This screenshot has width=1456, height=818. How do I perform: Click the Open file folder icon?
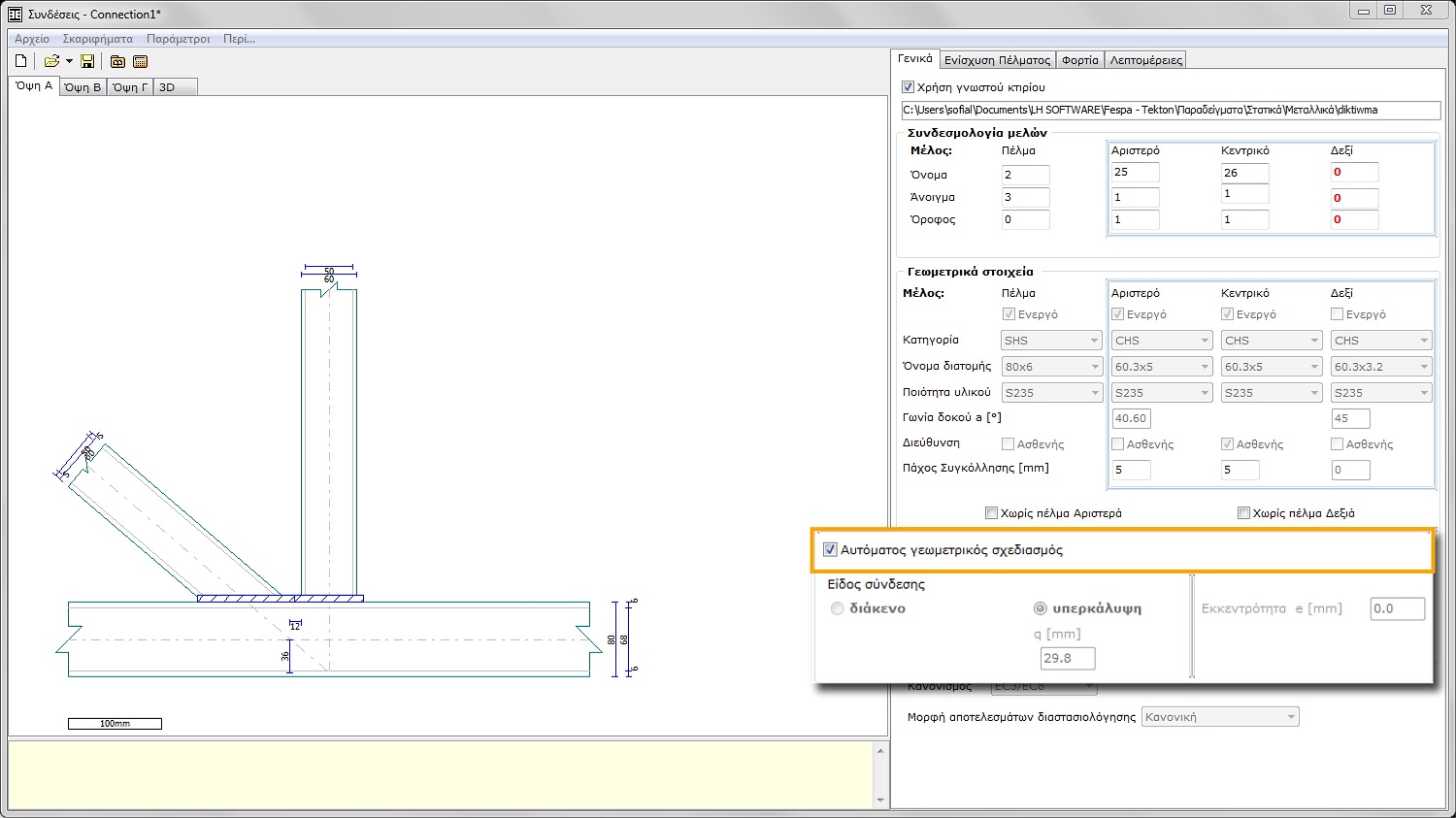pyautogui.click(x=51, y=61)
